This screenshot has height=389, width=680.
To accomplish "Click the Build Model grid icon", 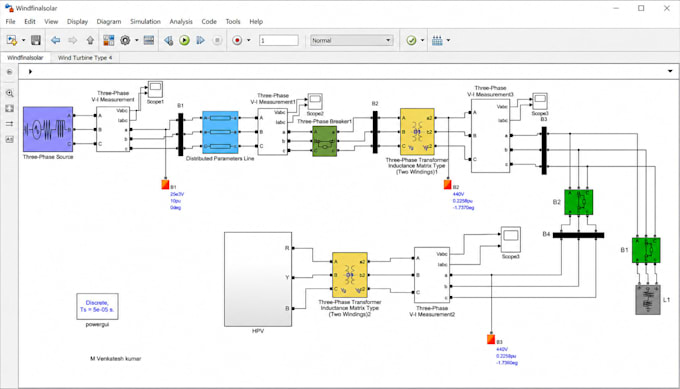I will [437, 40].
